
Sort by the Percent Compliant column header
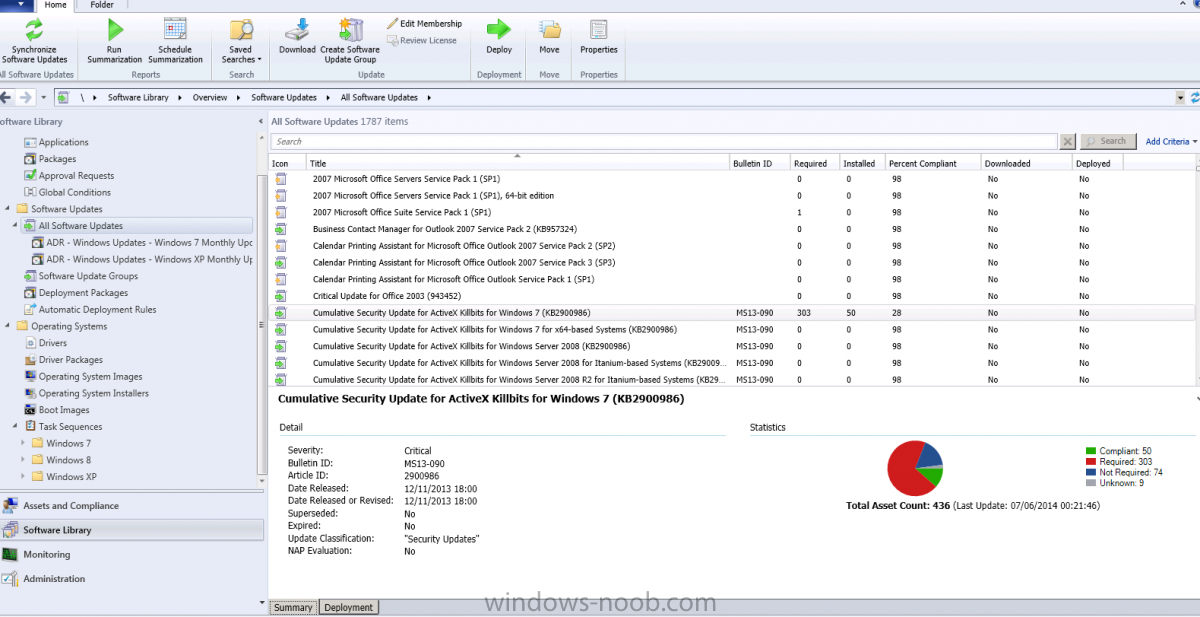(x=932, y=163)
